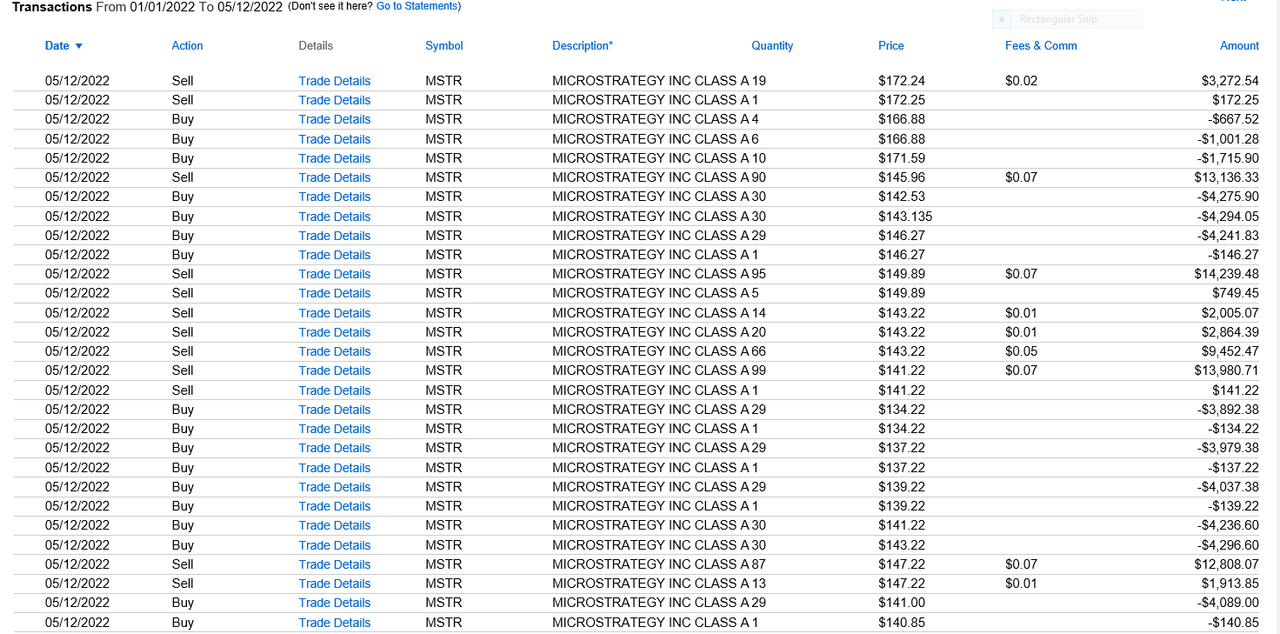
Task: Click the $0.02 fee value
Action: click(1021, 81)
